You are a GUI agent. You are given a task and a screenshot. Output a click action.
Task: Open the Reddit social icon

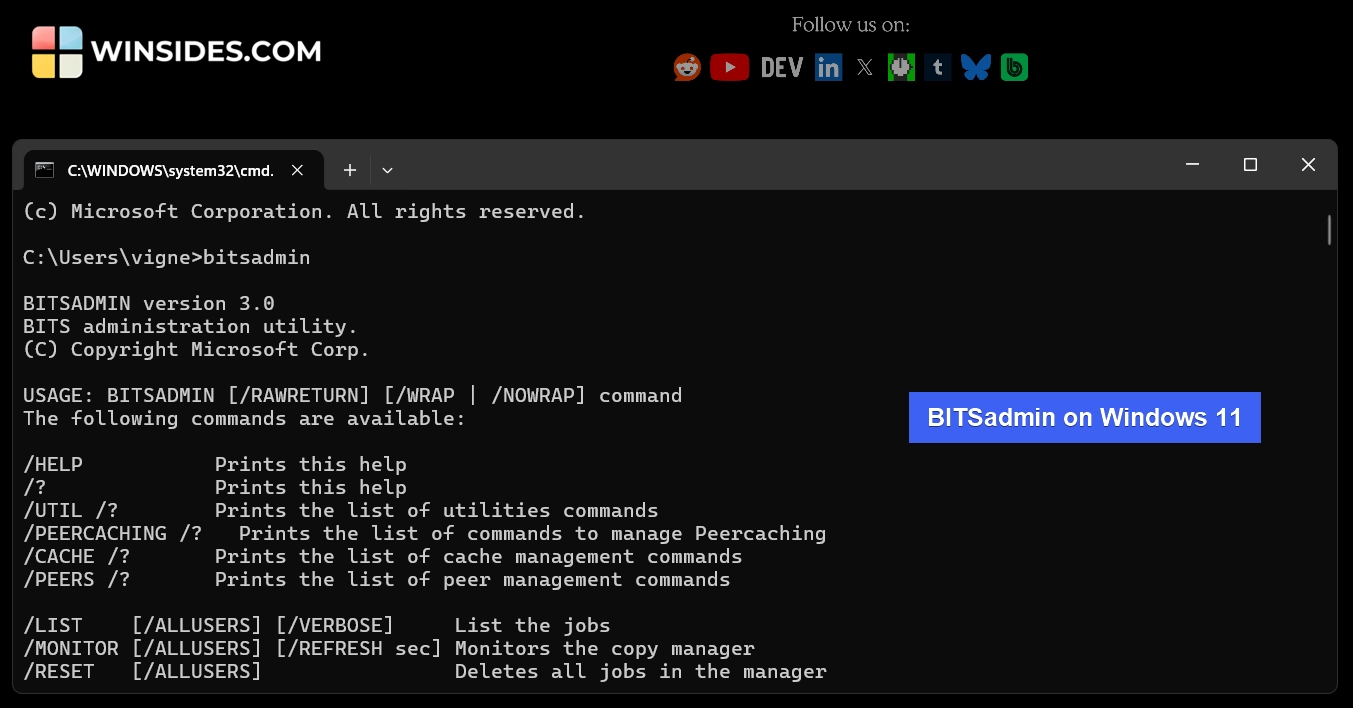coord(687,67)
